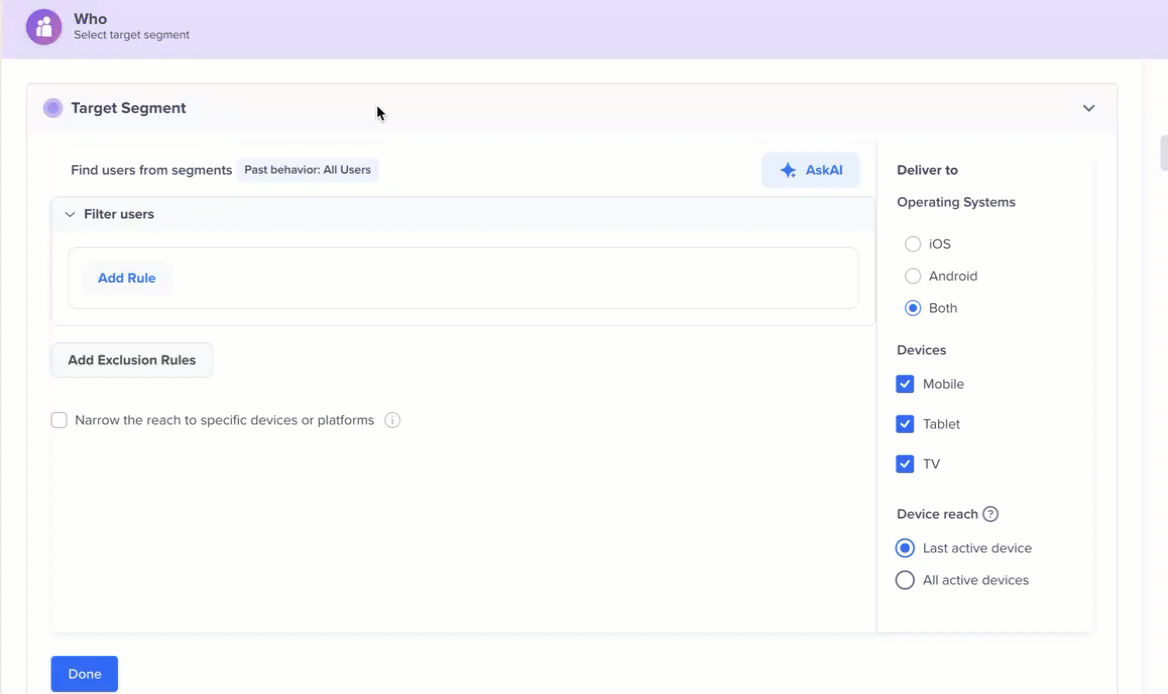The image size is (1168, 694).
Task: Choose Both operating systems
Action: click(912, 308)
